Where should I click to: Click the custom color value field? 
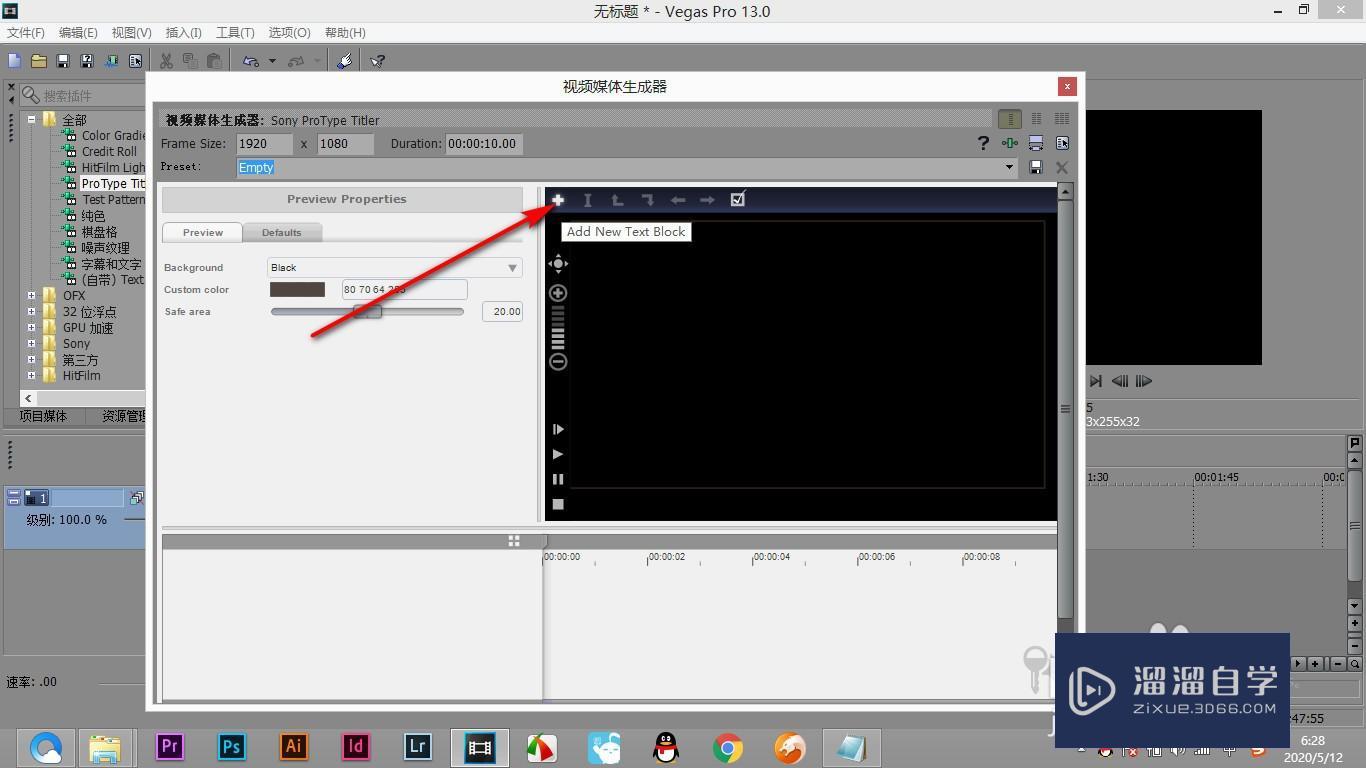pyautogui.click(x=404, y=290)
